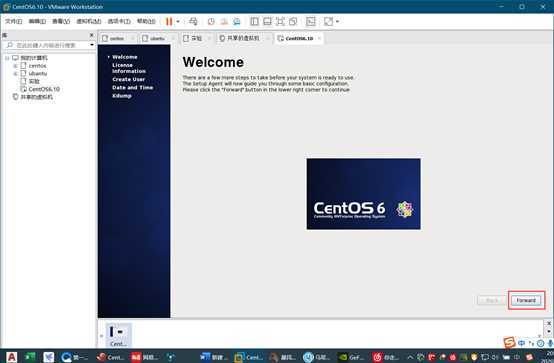Viewport: 554px width, 363px height.
Task: Click the CentOS thumbnail in the bottom bar
Action: [x=118, y=335]
